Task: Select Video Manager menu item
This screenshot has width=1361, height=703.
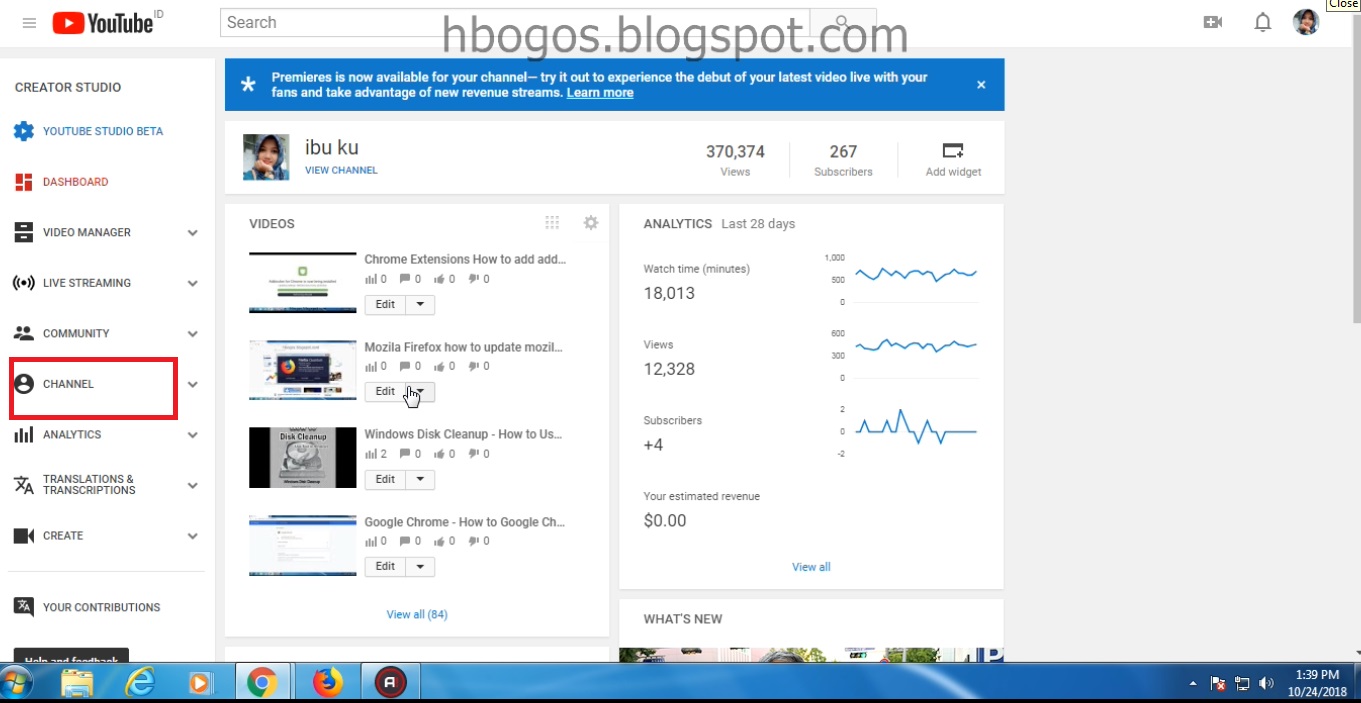Action: (x=87, y=232)
